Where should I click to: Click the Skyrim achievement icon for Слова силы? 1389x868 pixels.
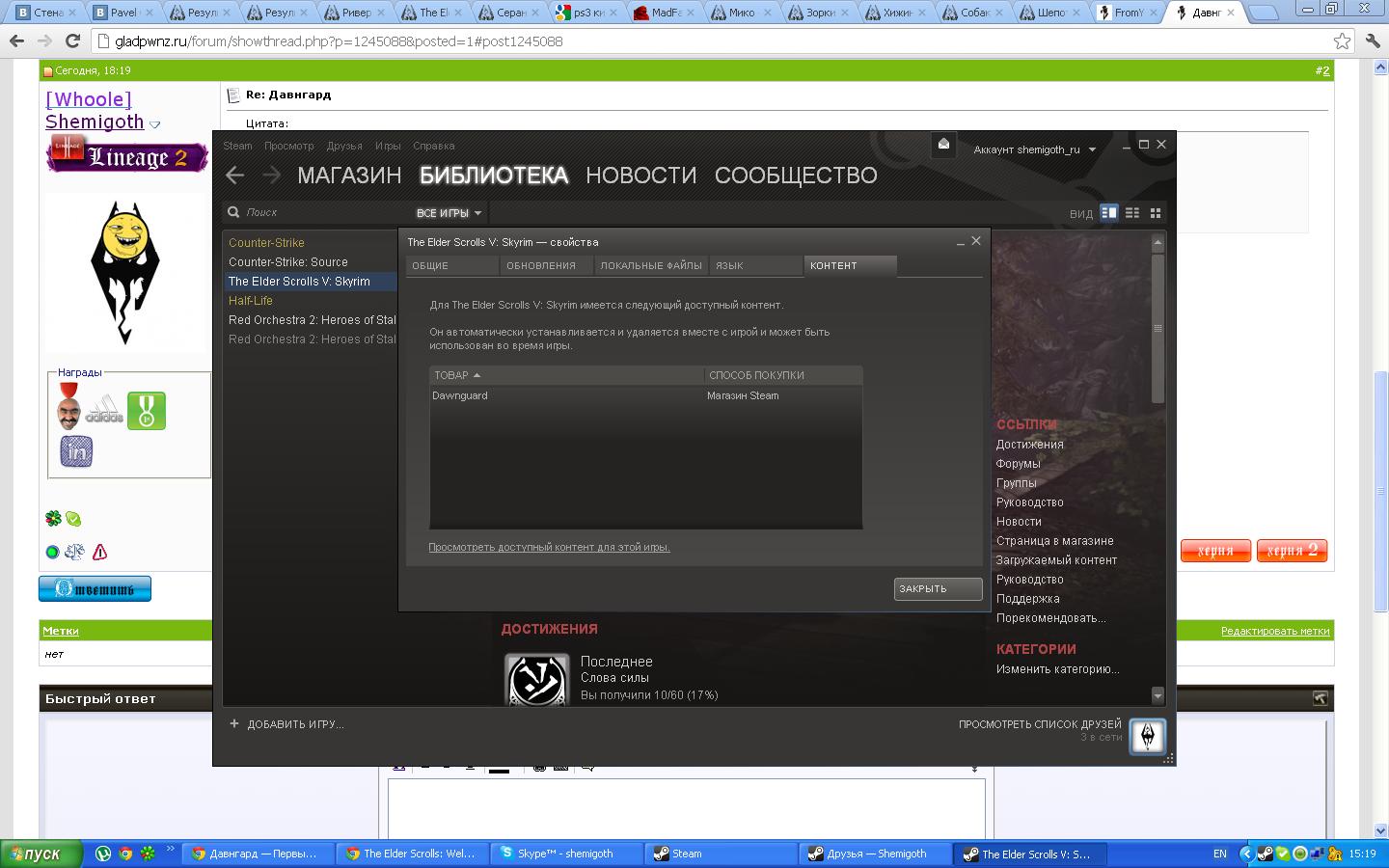click(537, 679)
